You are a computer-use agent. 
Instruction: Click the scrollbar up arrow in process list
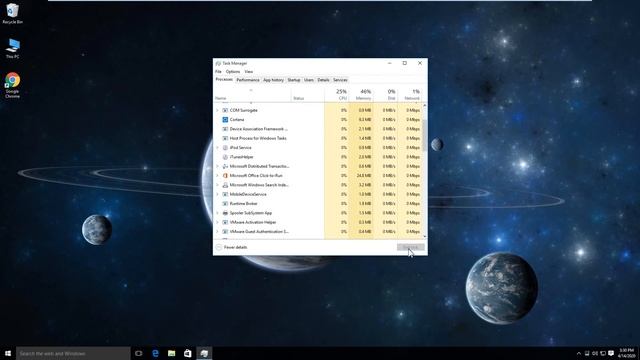click(424, 106)
